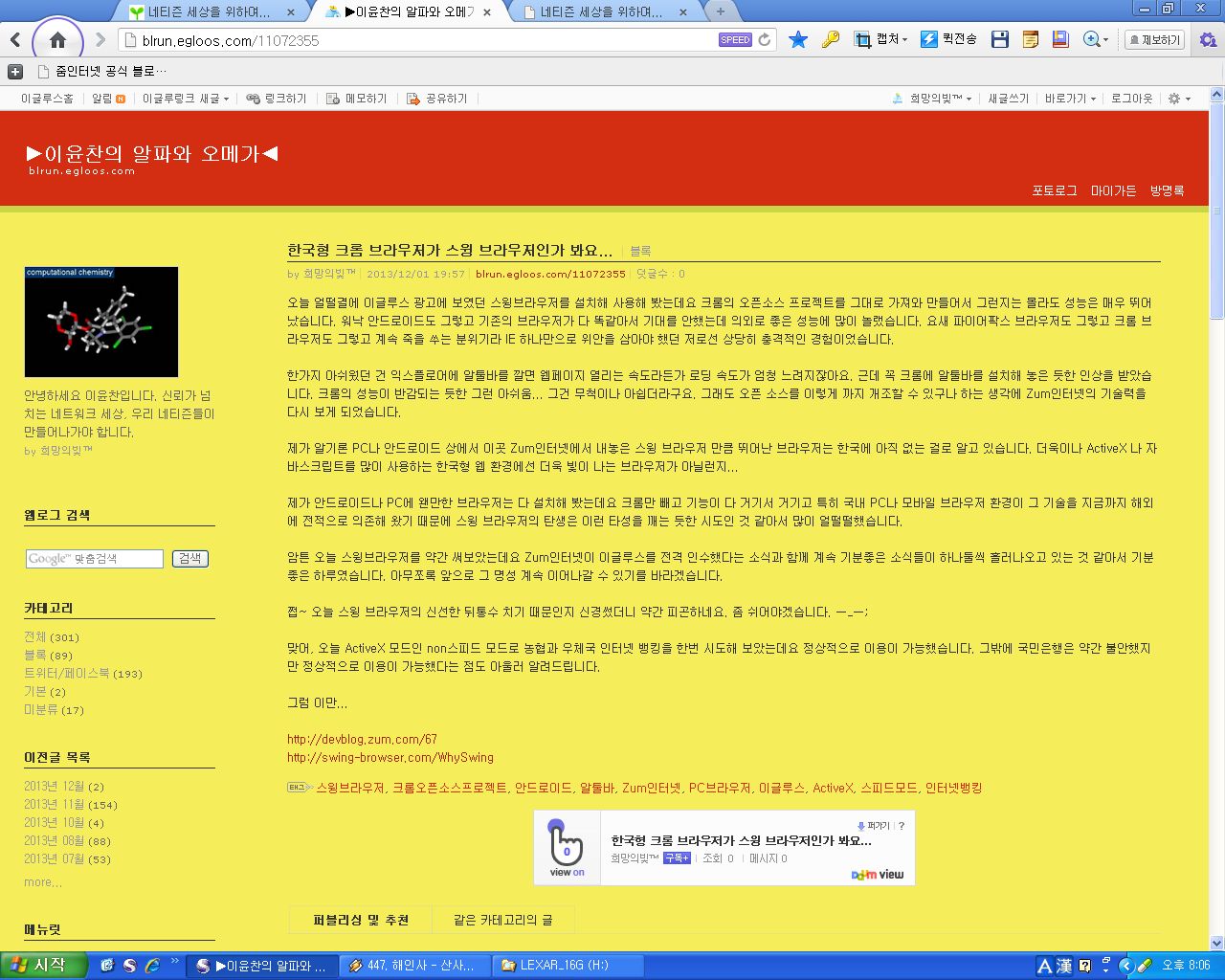Click the 구독+ subscribe button
Viewport: 1225px width, 980px height.
click(x=677, y=858)
